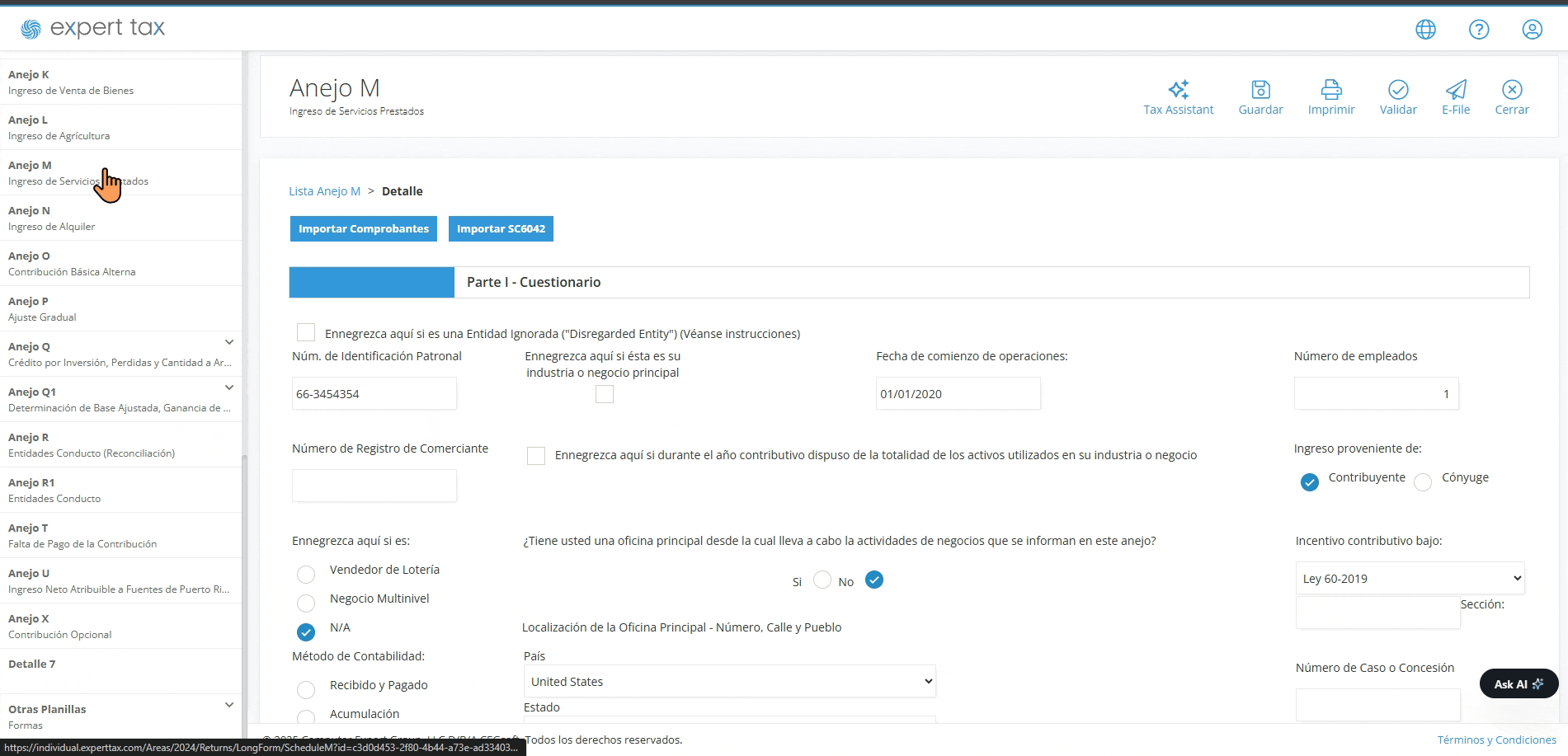Click the Cerrar close icon
Viewport: 1568px width, 756px height.
[1512, 89]
